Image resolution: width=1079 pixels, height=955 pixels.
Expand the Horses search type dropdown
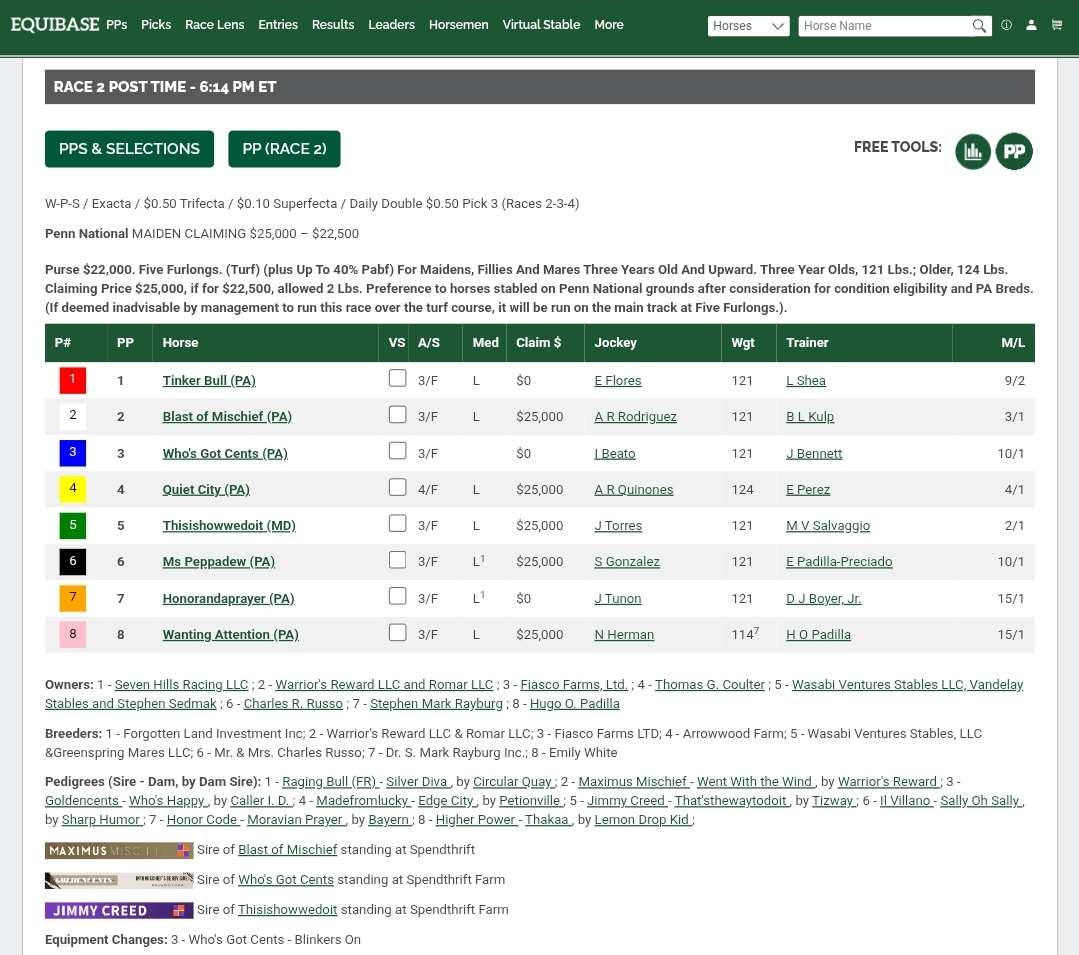pos(748,26)
